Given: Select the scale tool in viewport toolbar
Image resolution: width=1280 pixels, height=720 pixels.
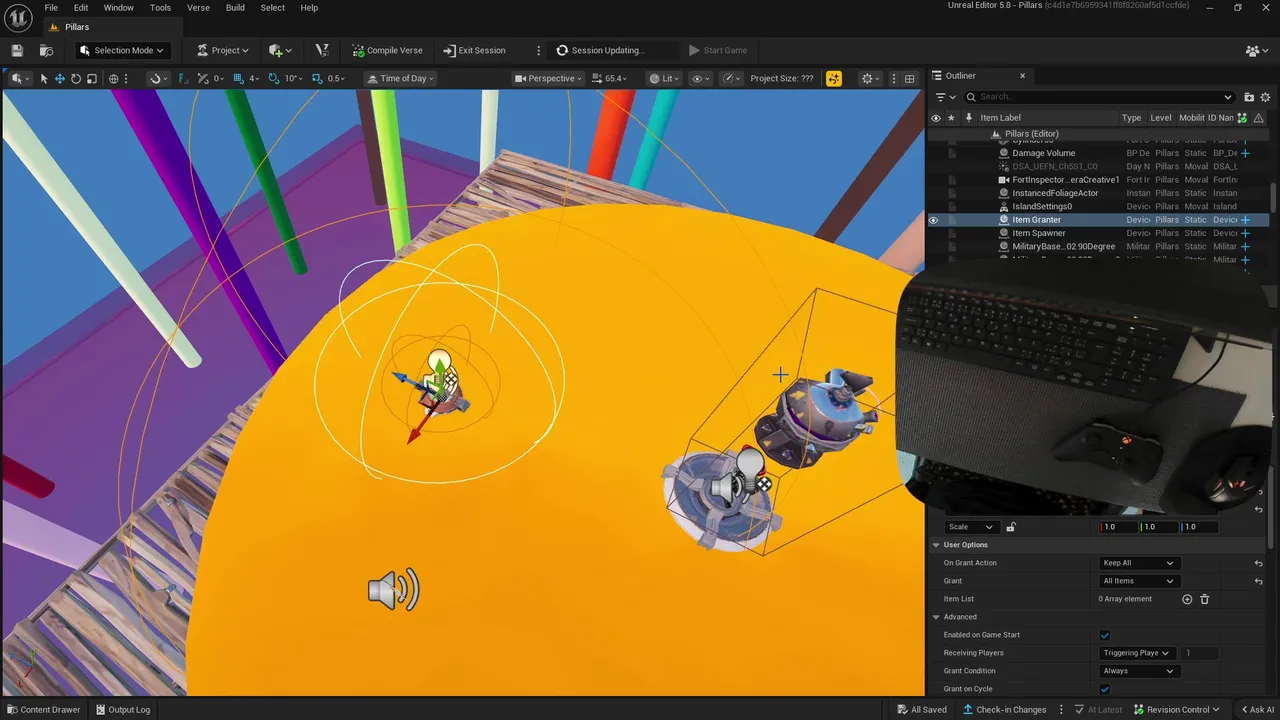Looking at the screenshot, I should coord(92,78).
